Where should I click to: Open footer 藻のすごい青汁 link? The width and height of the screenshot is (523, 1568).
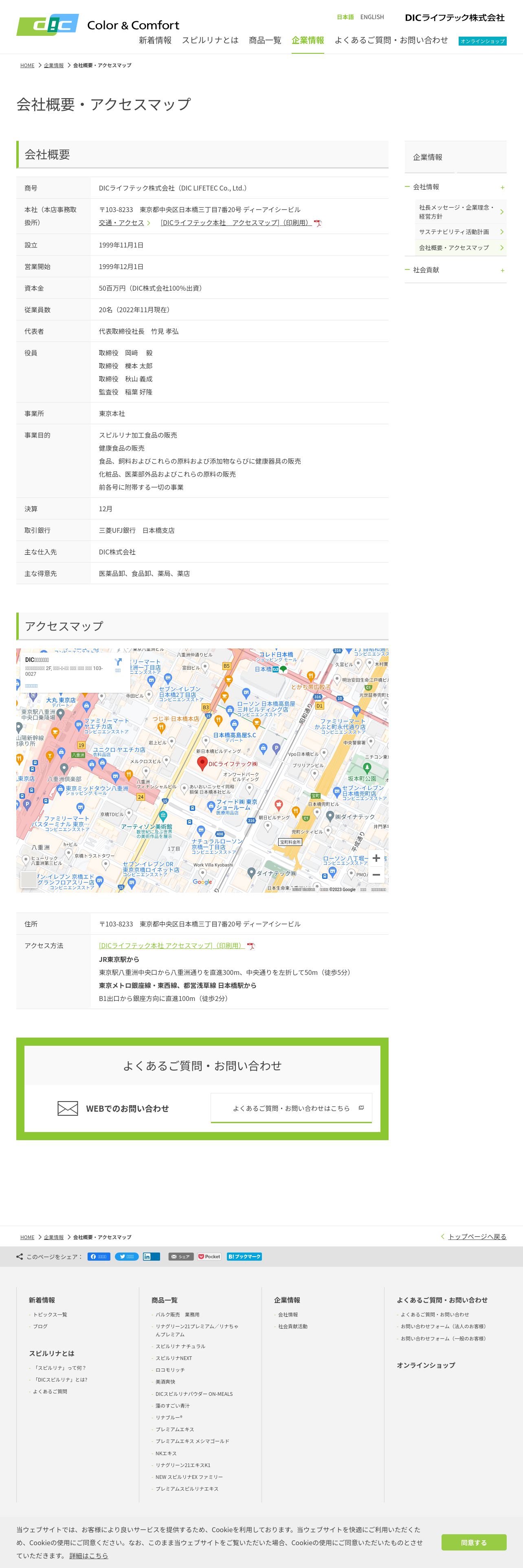[x=172, y=1406]
